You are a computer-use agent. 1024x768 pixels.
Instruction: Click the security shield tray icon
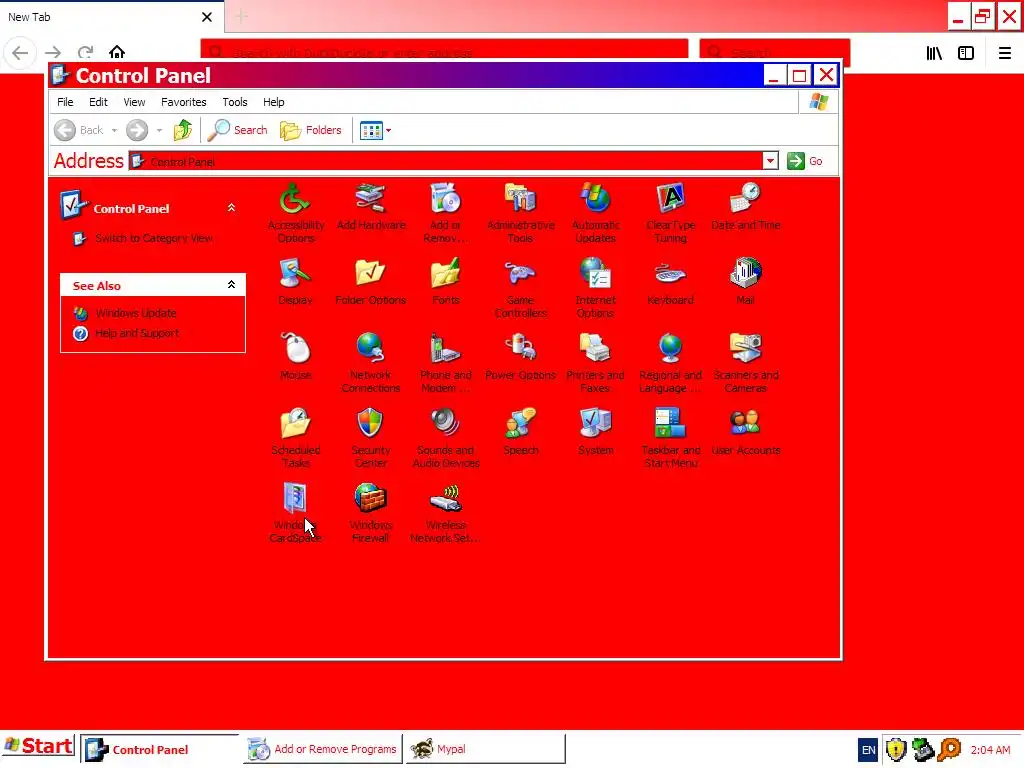[895, 750]
